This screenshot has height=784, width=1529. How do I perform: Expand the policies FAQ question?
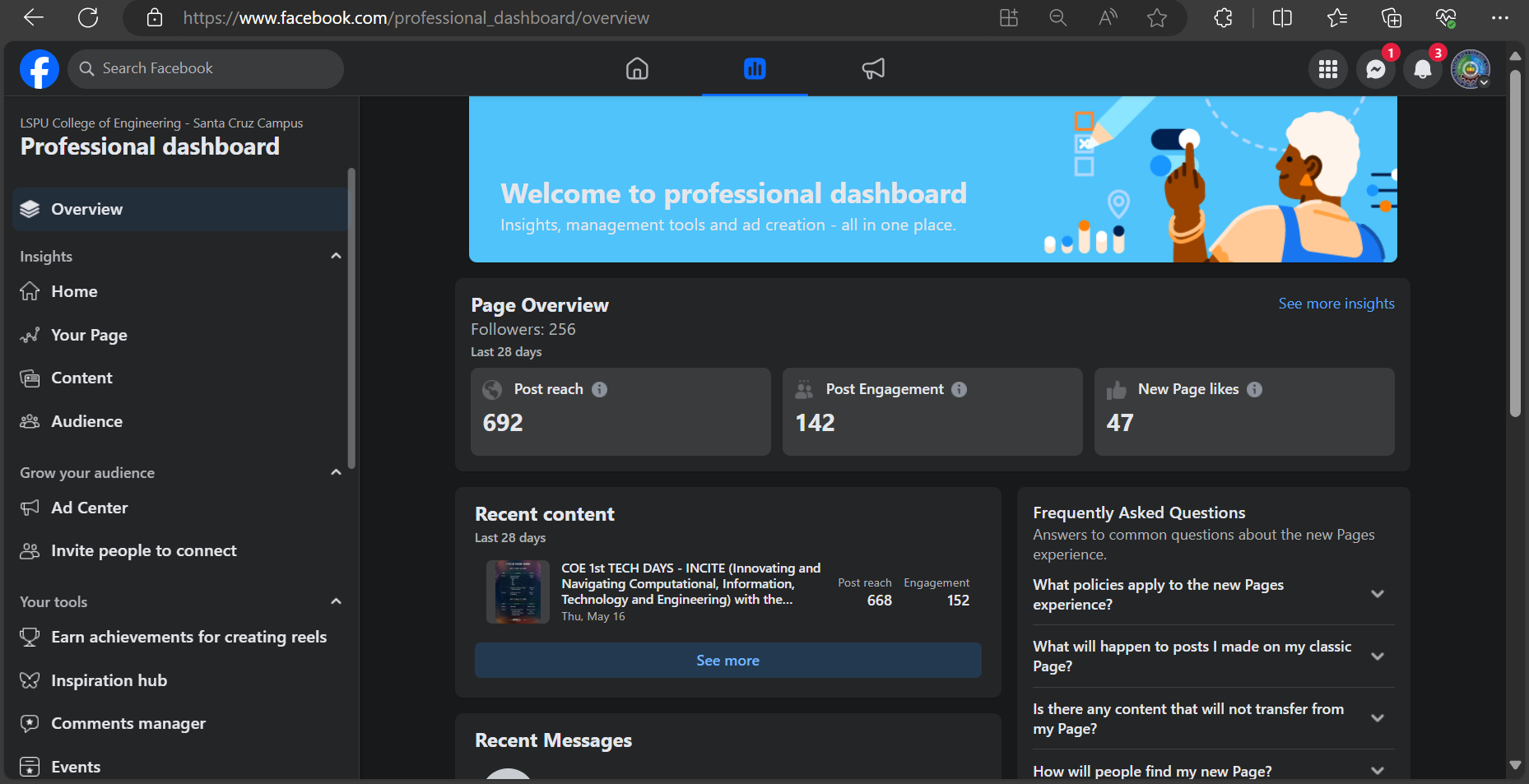[1377, 594]
